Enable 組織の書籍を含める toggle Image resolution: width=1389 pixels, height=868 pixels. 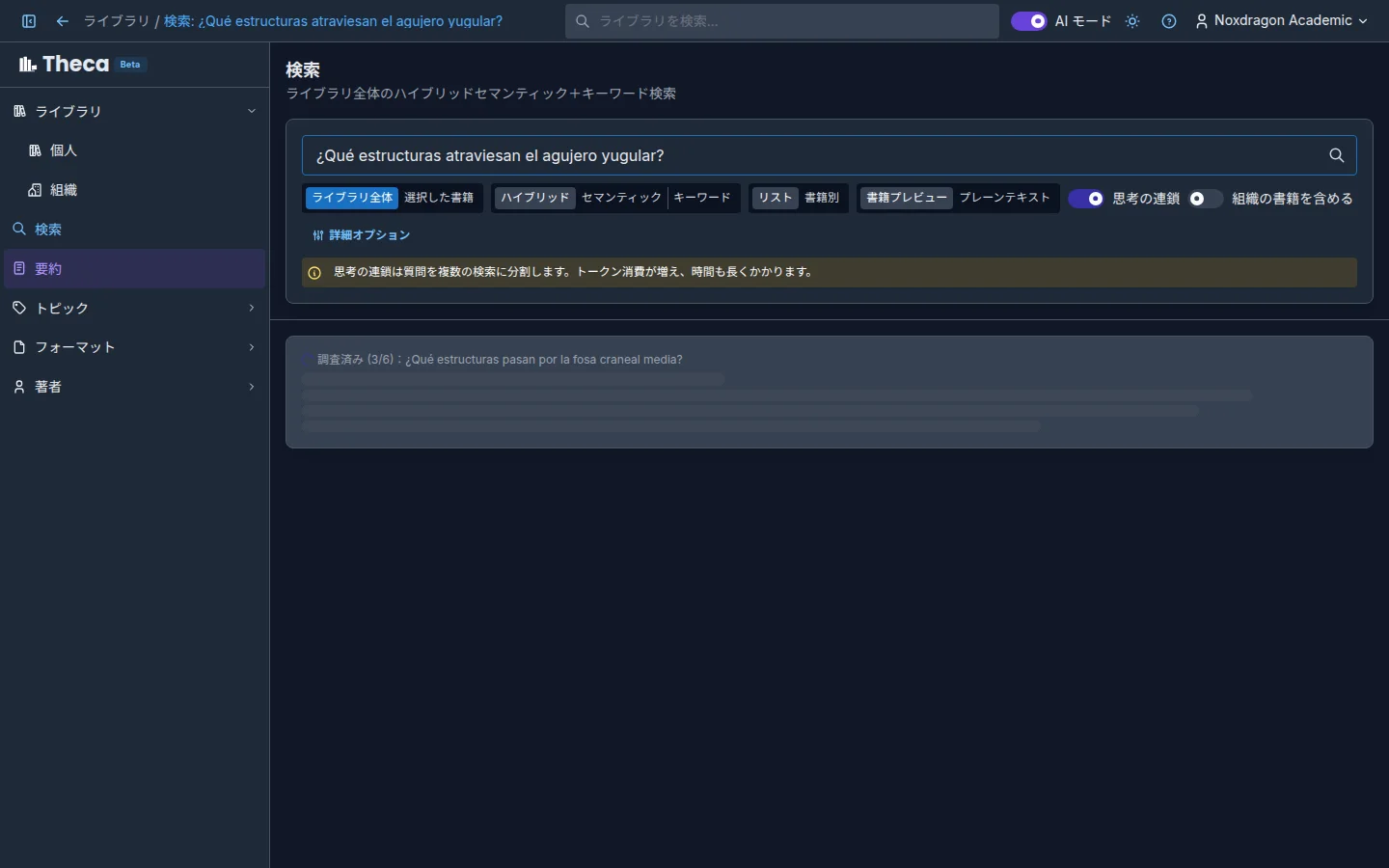click(x=1206, y=199)
